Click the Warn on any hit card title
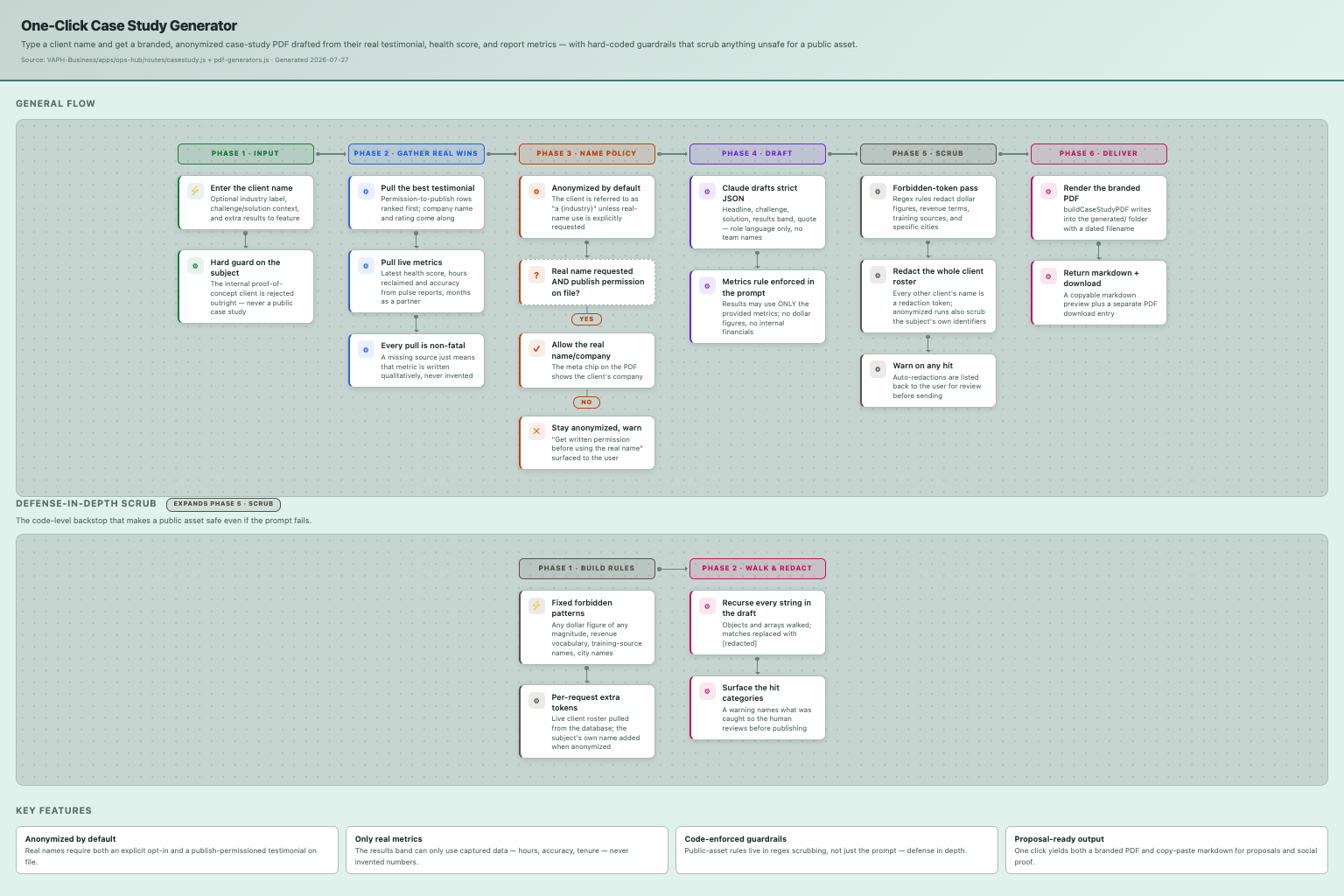Viewport: 1344px width, 896px height. [922, 366]
